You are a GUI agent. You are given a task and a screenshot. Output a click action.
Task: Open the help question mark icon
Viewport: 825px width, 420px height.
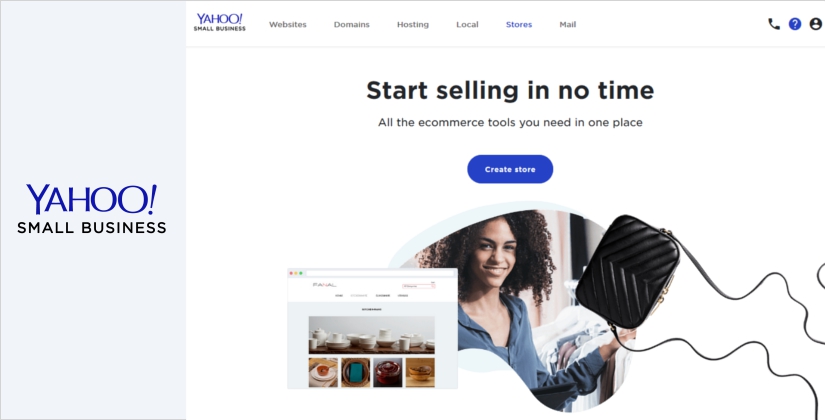[x=794, y=24]
